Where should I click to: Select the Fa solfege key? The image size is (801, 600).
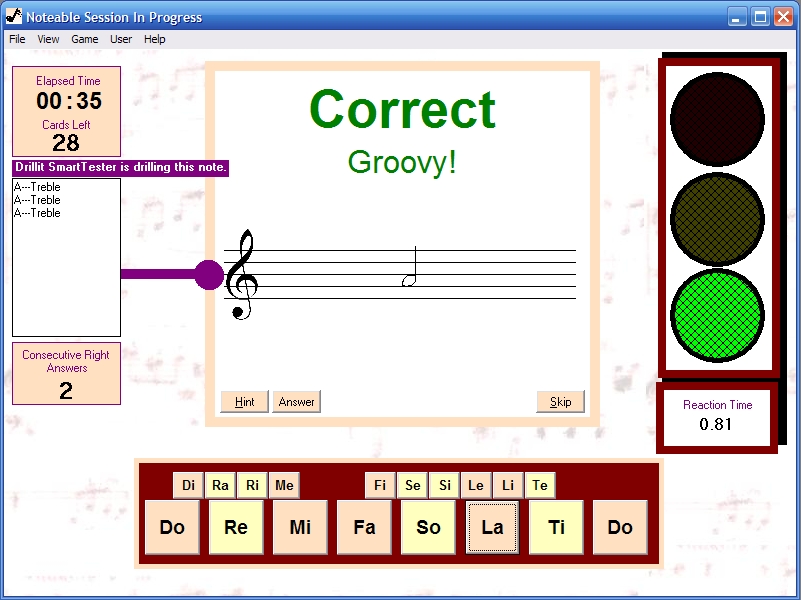(364, 527)
